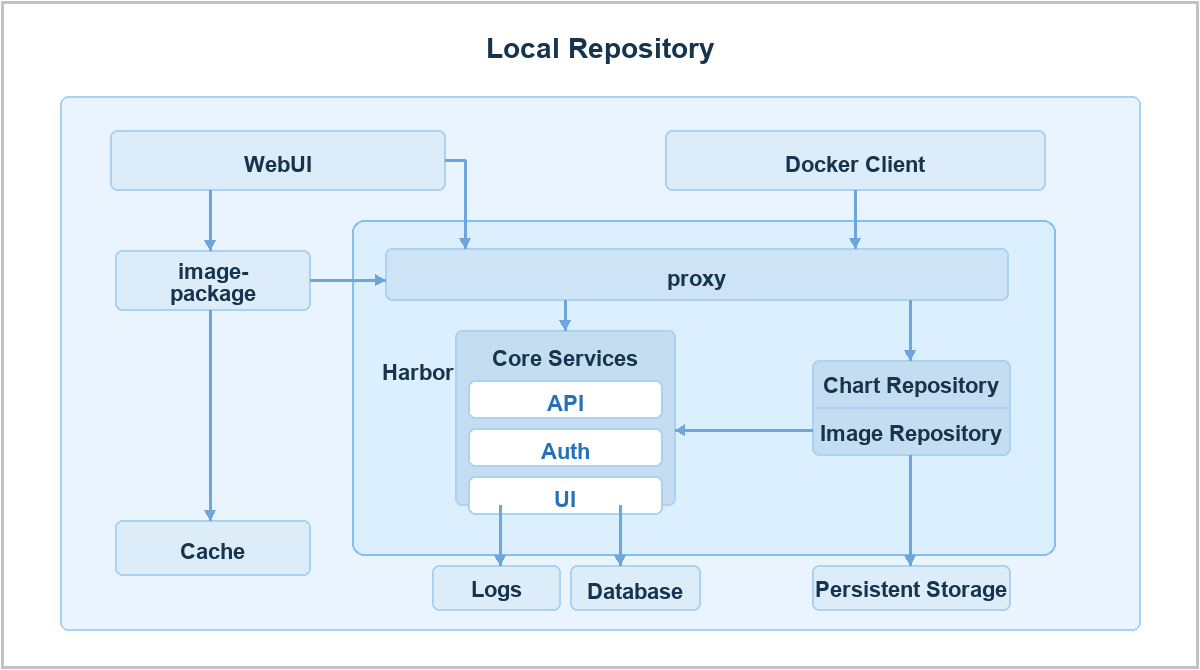The image size is (1200, 670).
Task: Click the proxy bar
Action: click(696, 275)
